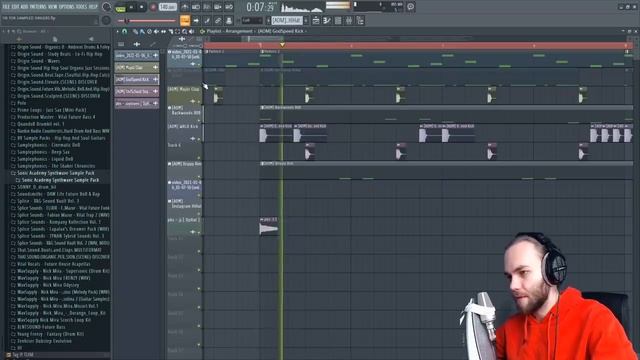Click the [ADM] Brassy Rim track header
The height and width of the screenshot is (360, 640).
(185, 170)
